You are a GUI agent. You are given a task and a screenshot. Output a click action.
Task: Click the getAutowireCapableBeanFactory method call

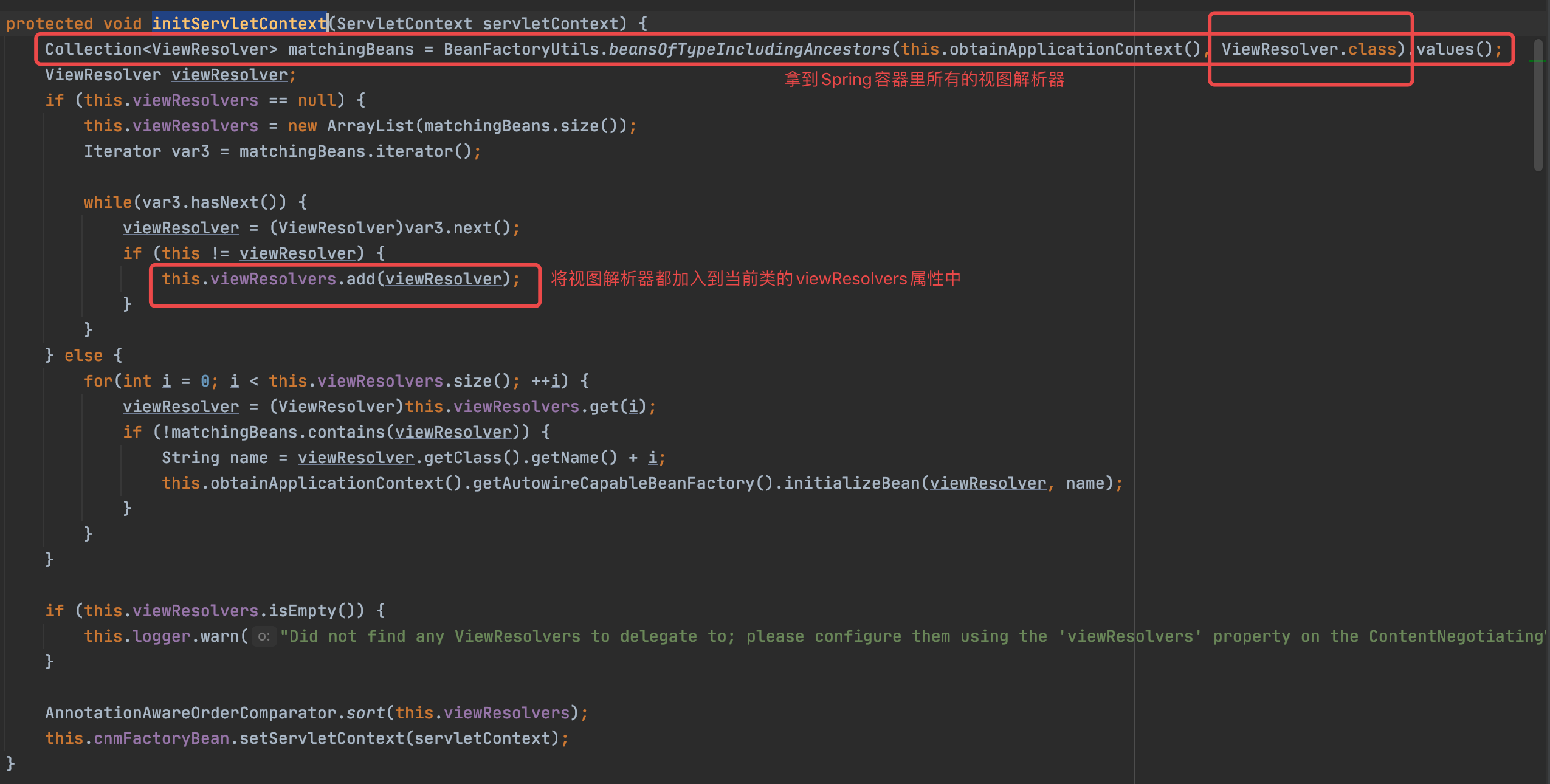(613, 483)
